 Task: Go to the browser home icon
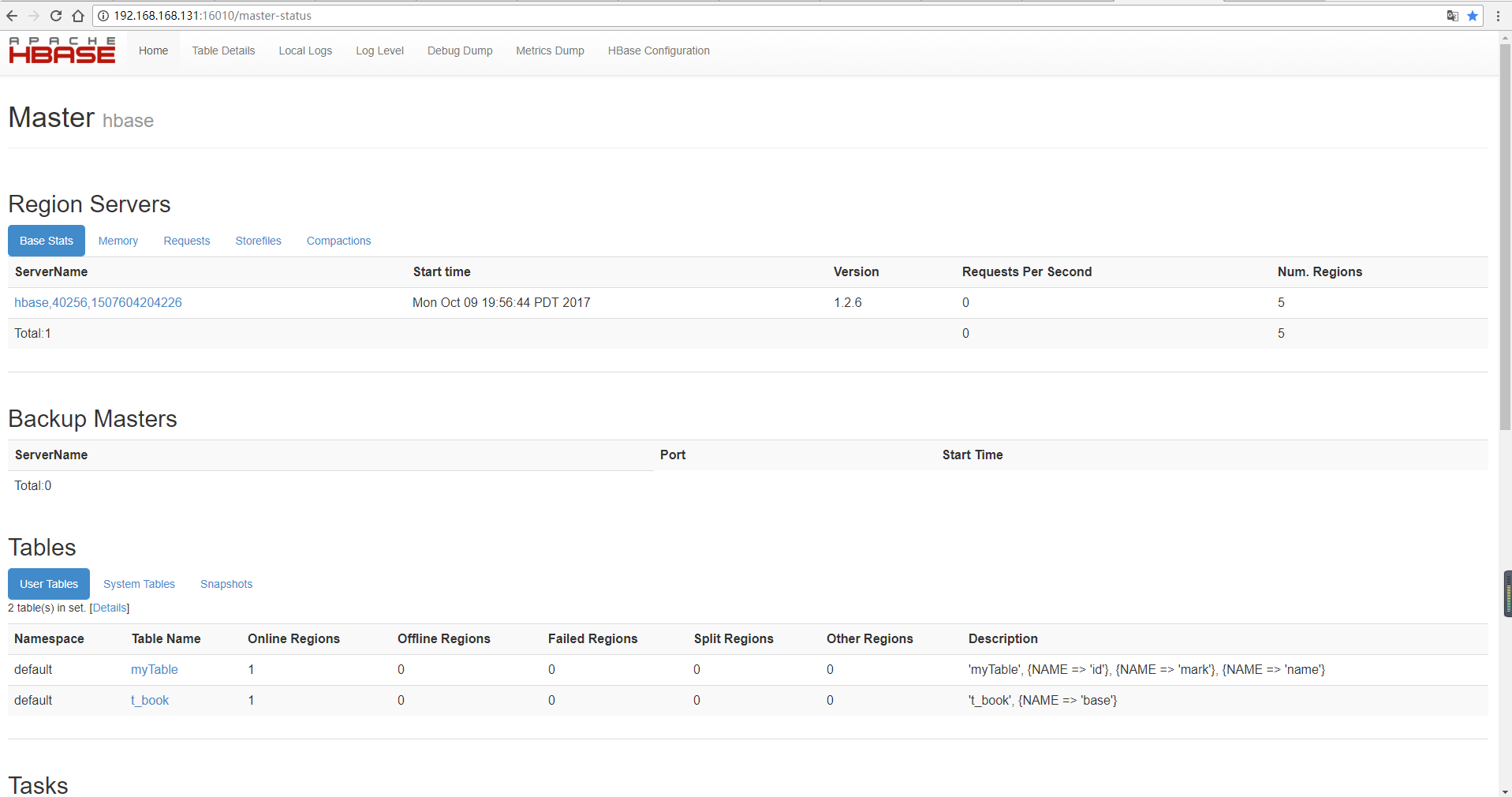tap(78, 16)
